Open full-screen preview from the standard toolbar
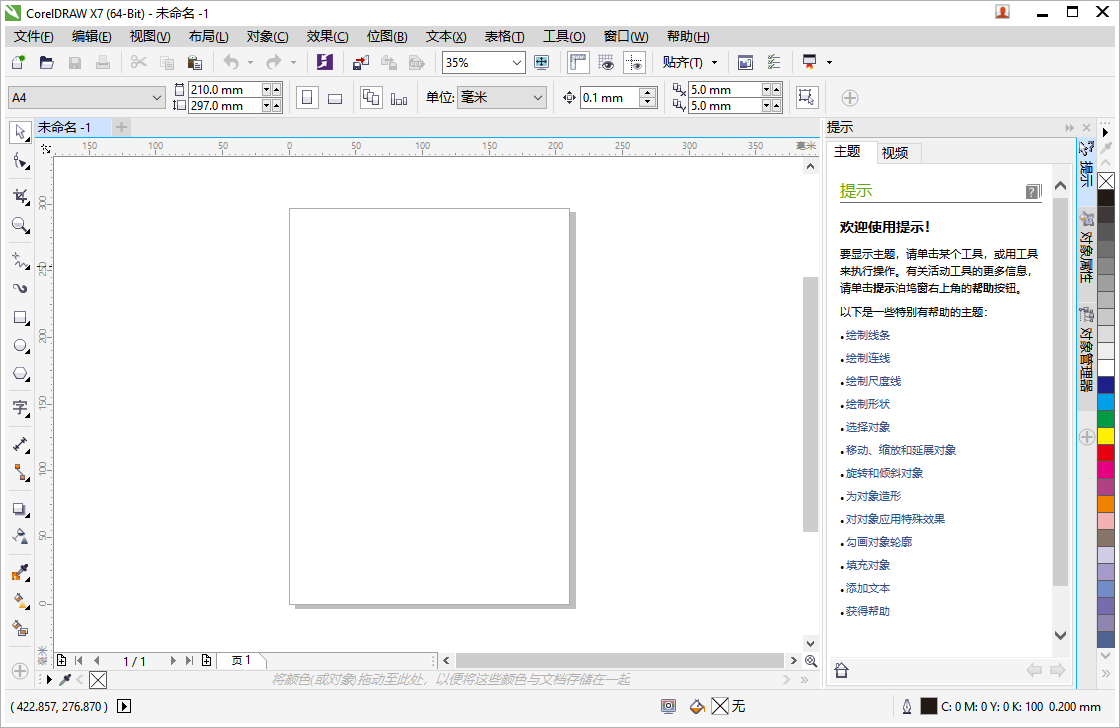Viewport: 1120px width, 728px height. (x=745, y=62)
